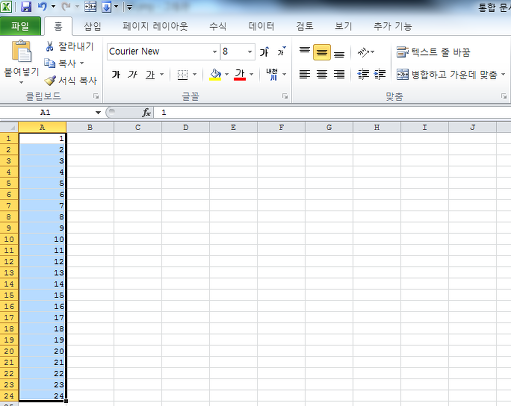Click 서식 복사 (Format Painter) button

[71, 80]
